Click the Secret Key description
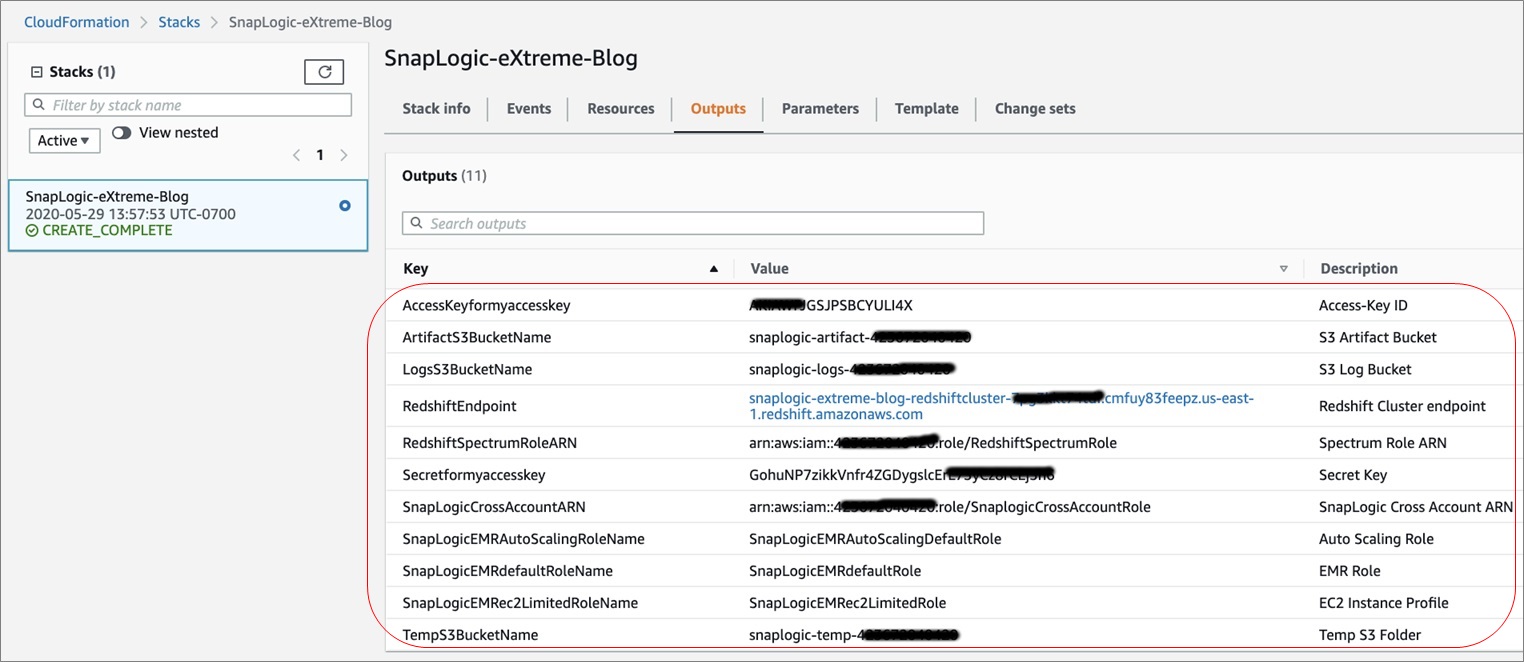The image size is (1524, 662). 1353,475
